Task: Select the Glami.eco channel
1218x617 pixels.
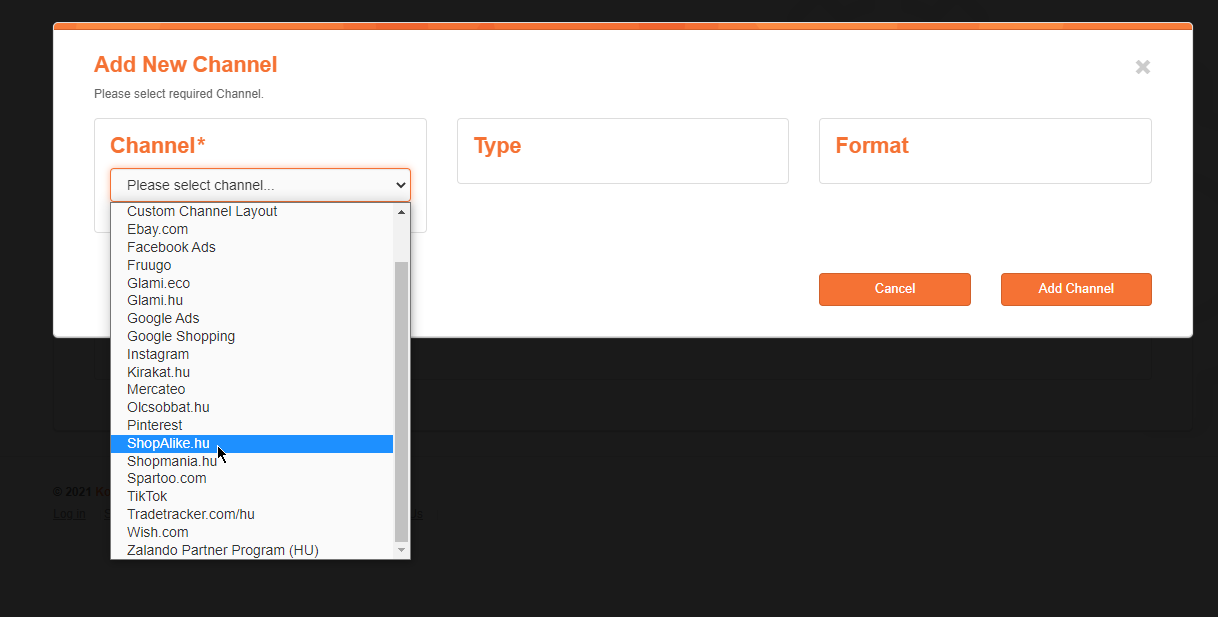Action: pos(252,283)
